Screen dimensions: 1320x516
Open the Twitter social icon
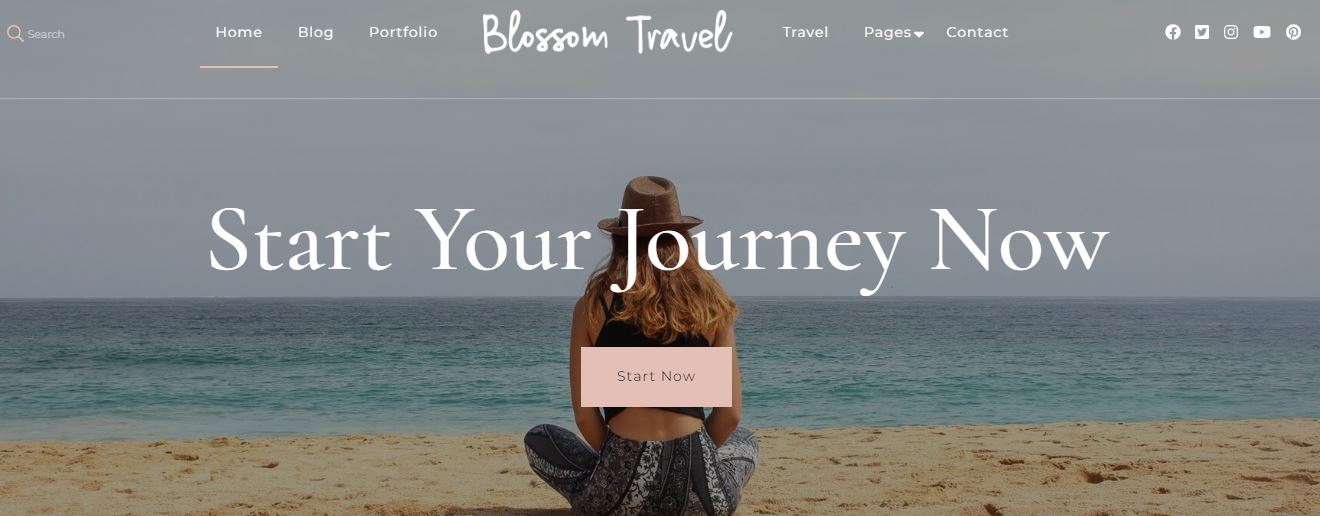pos(1202,32)
